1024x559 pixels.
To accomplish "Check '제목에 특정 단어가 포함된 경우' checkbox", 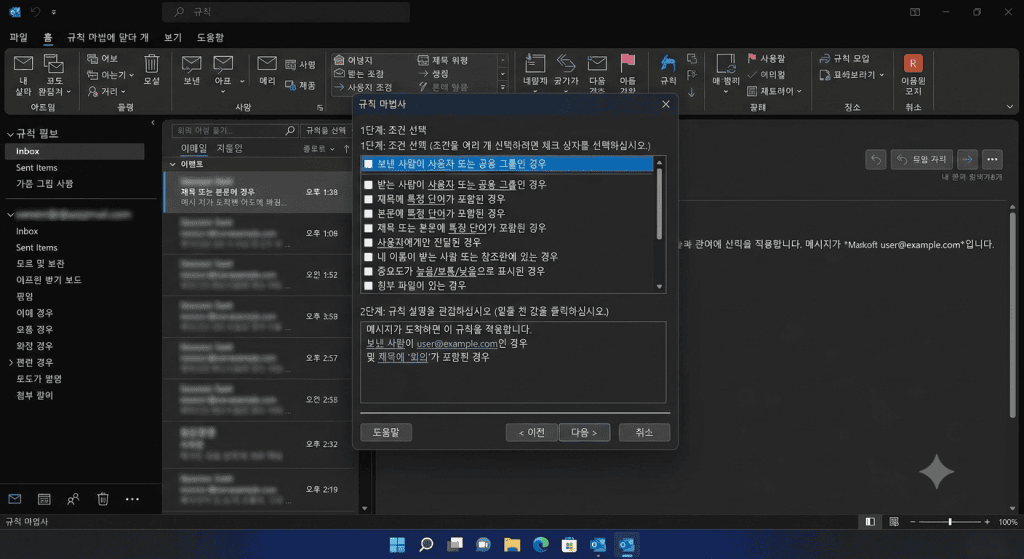I will click(368, 199).
